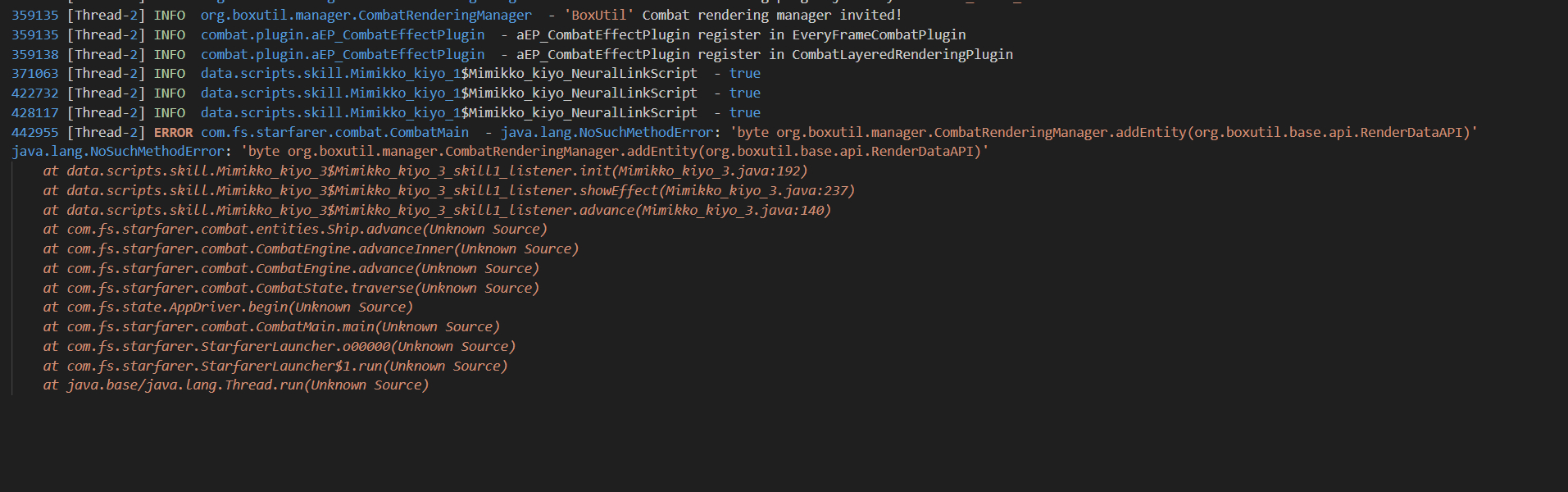Viewport: 1568px width, 492px height.
Task: Click the com.fs.starfarer.combat.CombatMain logger name
Action: [x=334, y=132]
